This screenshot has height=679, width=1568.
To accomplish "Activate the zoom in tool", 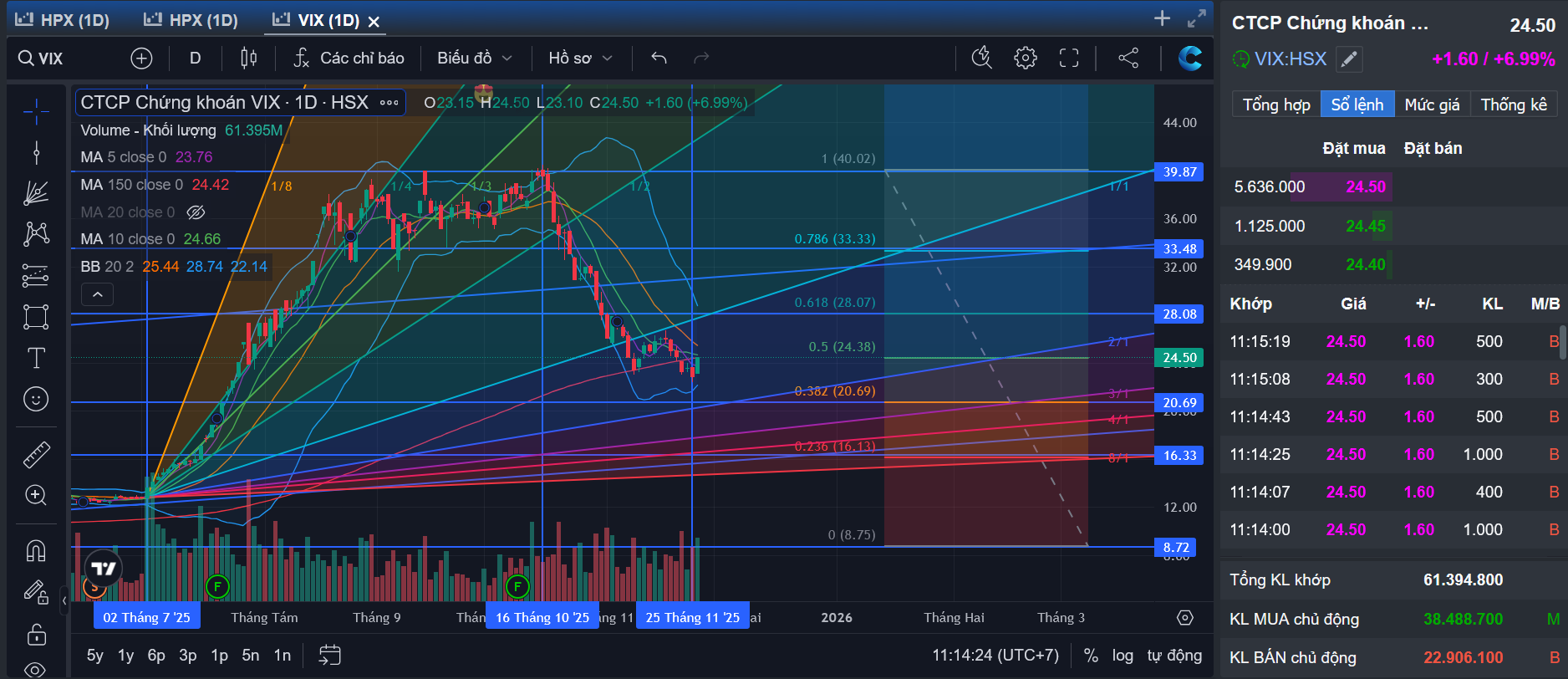I will pos(36,495).
